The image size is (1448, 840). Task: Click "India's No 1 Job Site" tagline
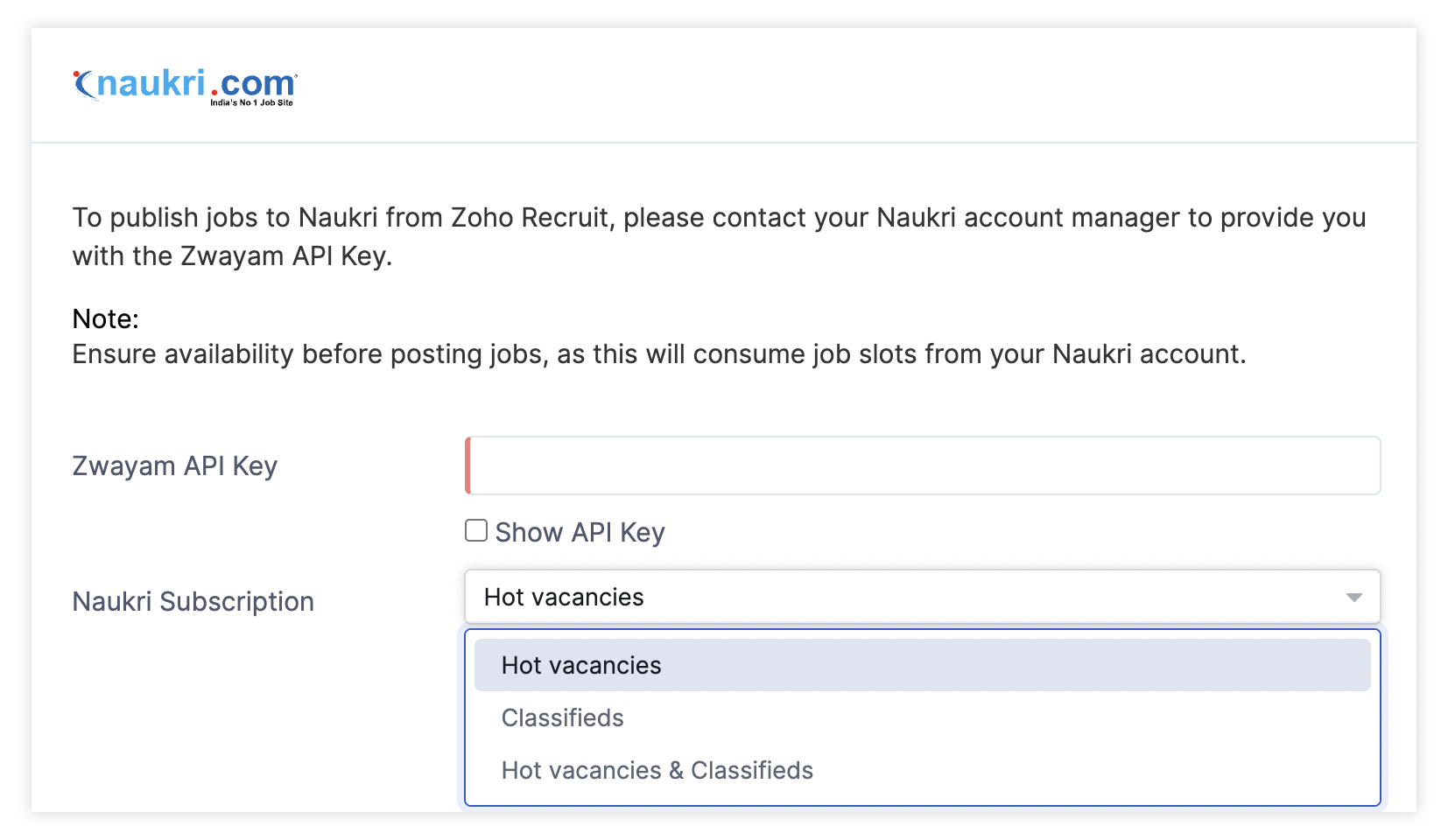pos(251,103)
